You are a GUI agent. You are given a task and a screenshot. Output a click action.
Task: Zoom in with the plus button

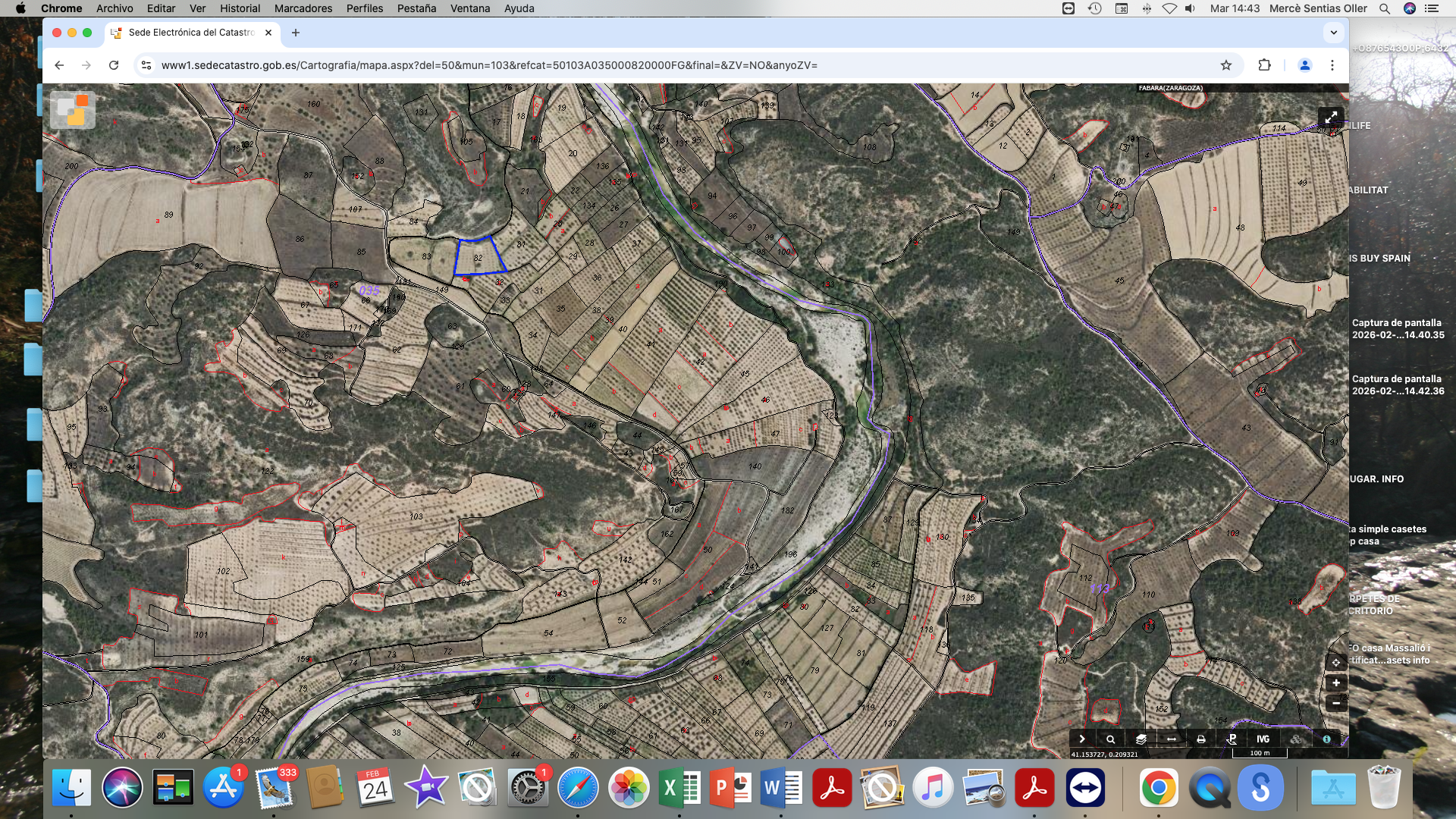click(x=1336, y=683)
